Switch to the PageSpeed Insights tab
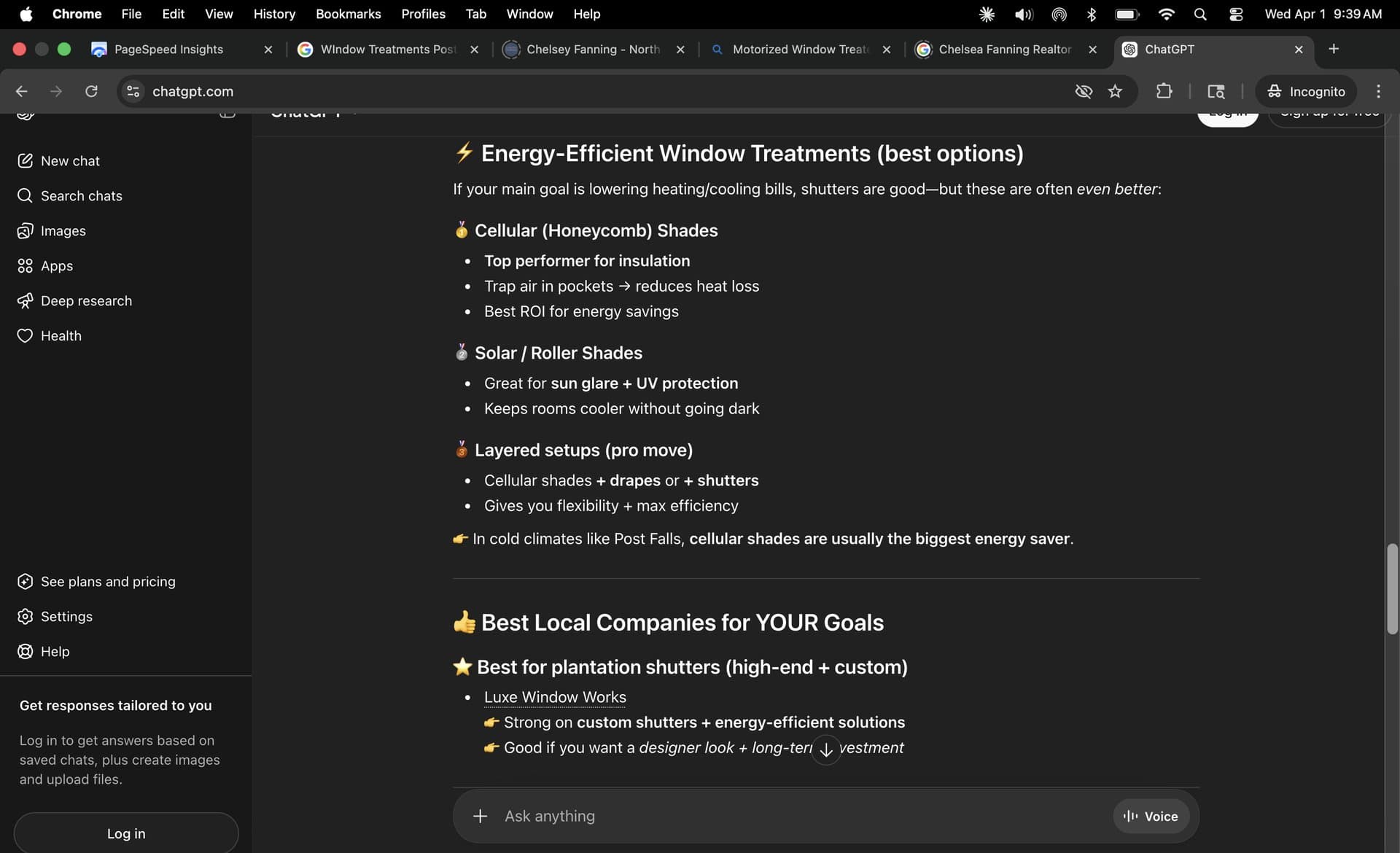1400x853 pixels. pyautogui.click(x=168, y=49)
